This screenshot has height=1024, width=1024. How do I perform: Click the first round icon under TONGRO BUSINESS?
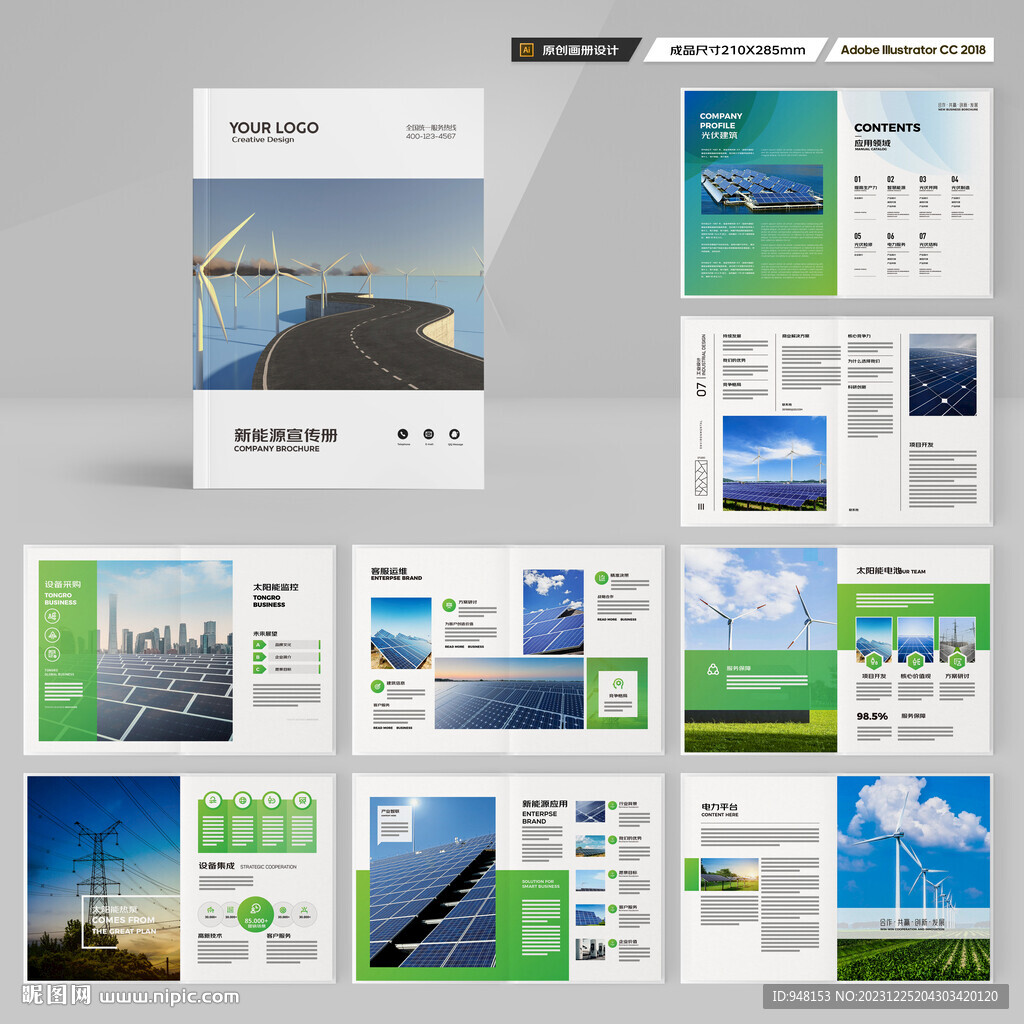52,616
